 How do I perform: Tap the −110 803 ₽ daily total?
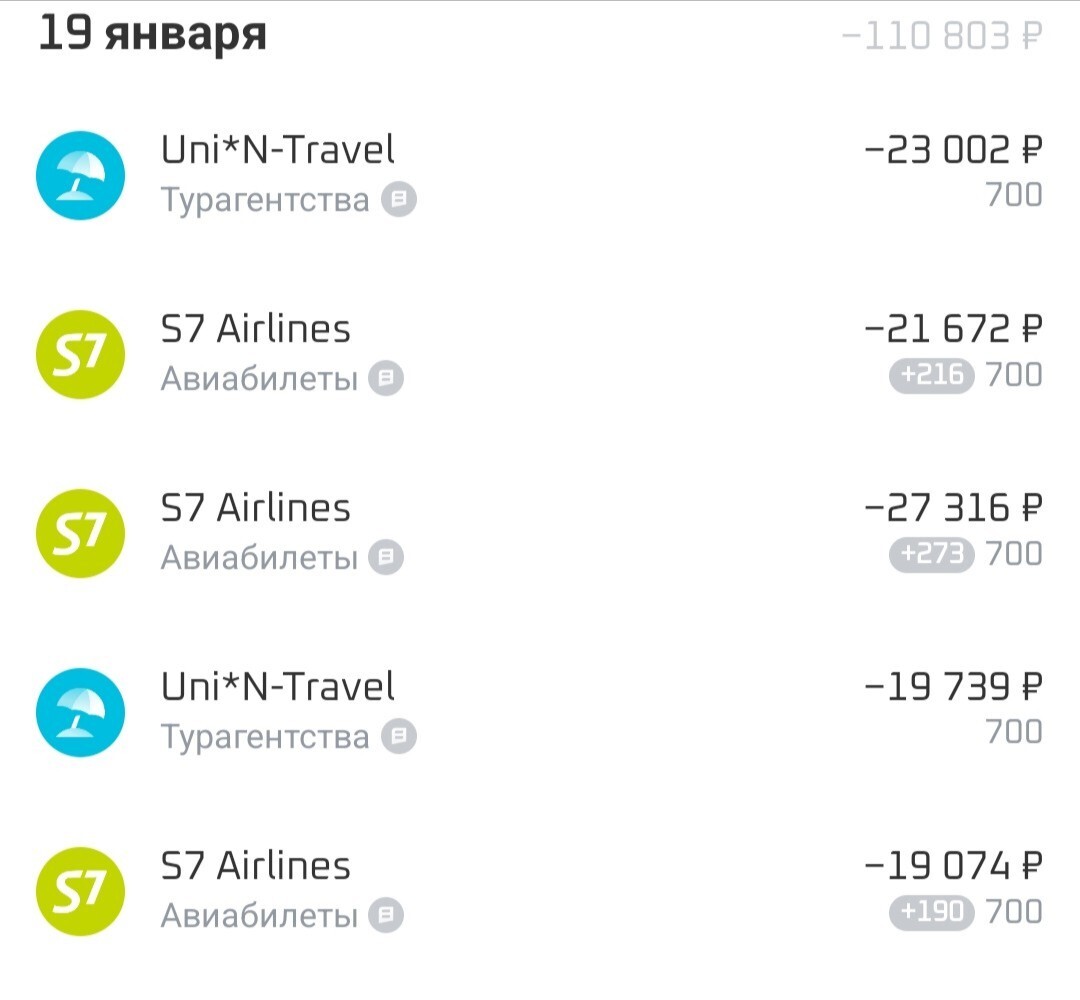point(942,37)
